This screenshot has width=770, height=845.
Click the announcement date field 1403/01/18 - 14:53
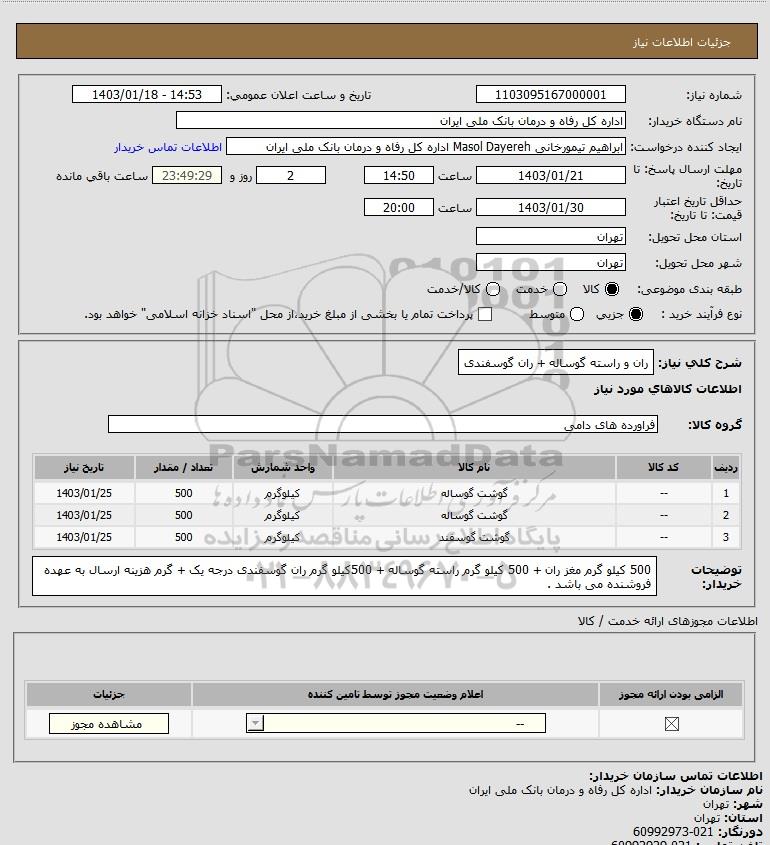coord(147,94)
